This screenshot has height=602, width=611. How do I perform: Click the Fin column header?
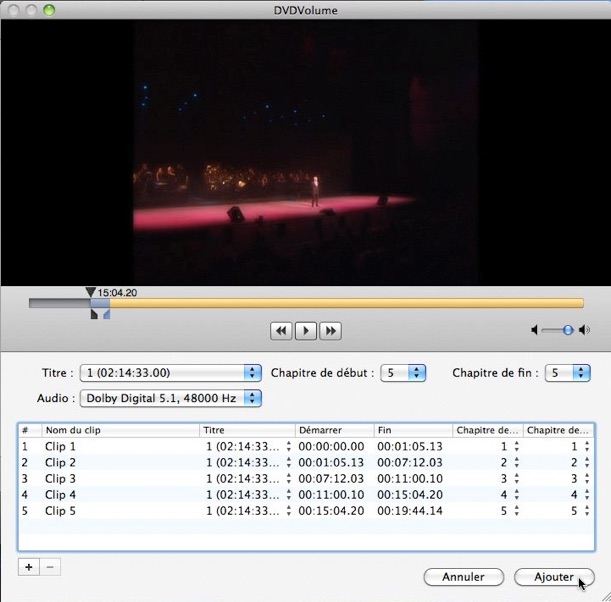coord(413,430)
